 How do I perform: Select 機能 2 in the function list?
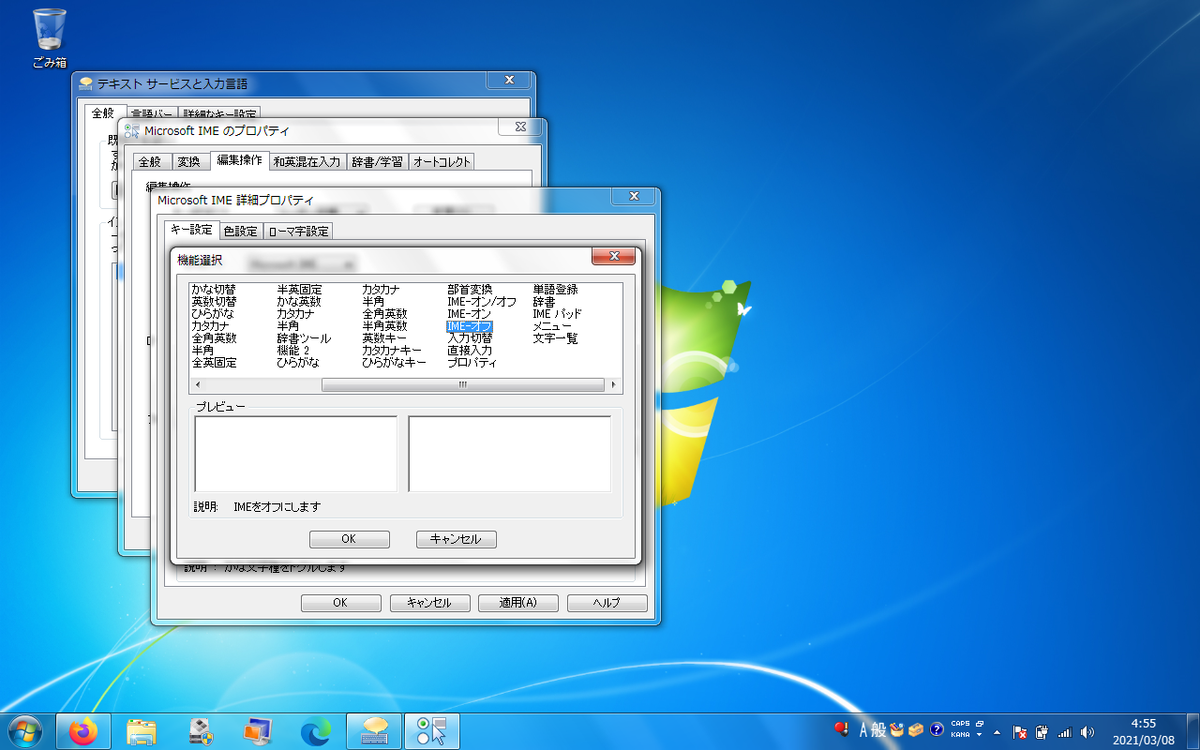293,351
